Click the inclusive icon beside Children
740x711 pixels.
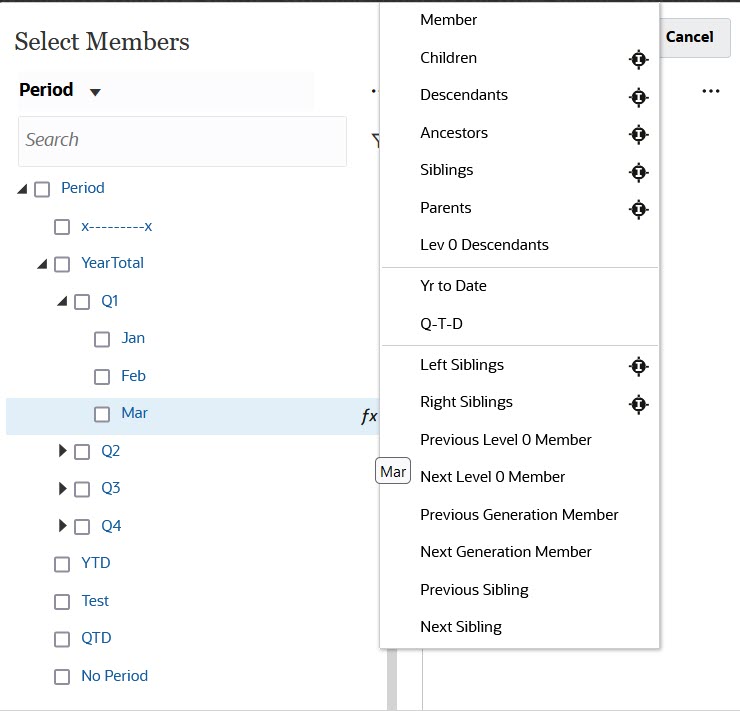point(639,59)
